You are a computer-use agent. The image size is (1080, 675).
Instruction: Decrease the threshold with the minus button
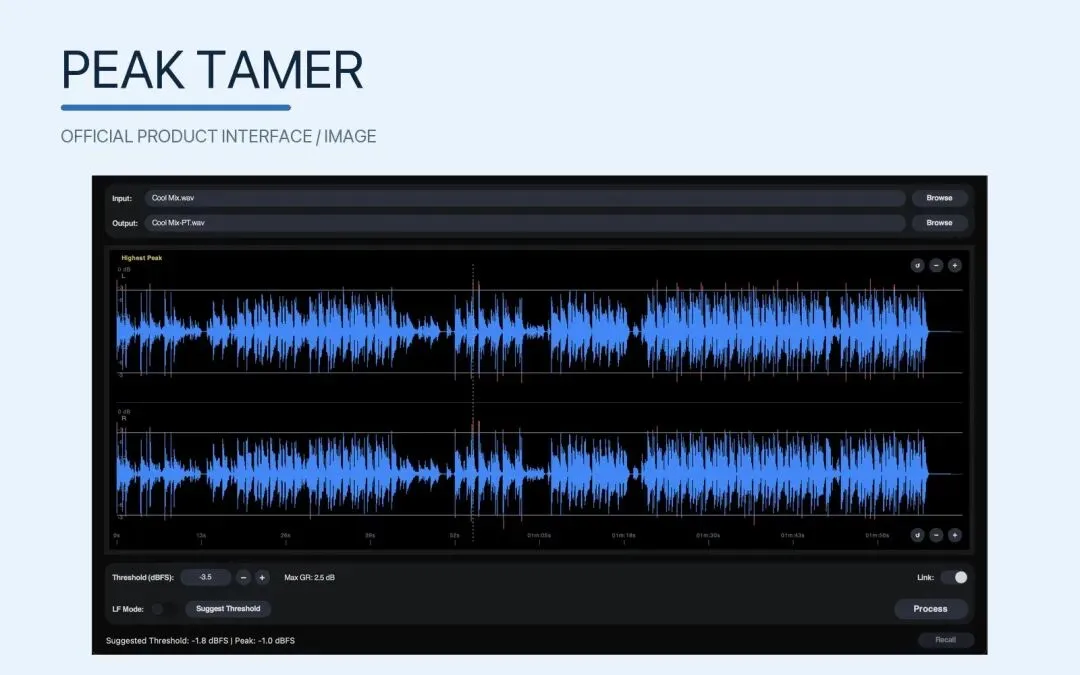point(243,577)
